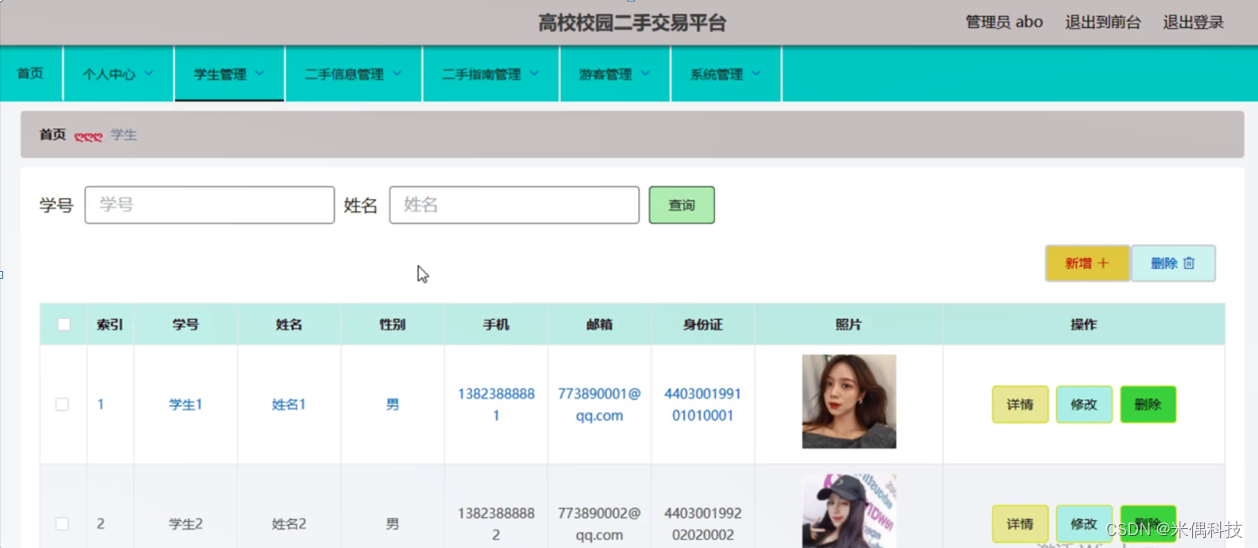Click cell 学生2 in 学号 column

click(185, 523)
